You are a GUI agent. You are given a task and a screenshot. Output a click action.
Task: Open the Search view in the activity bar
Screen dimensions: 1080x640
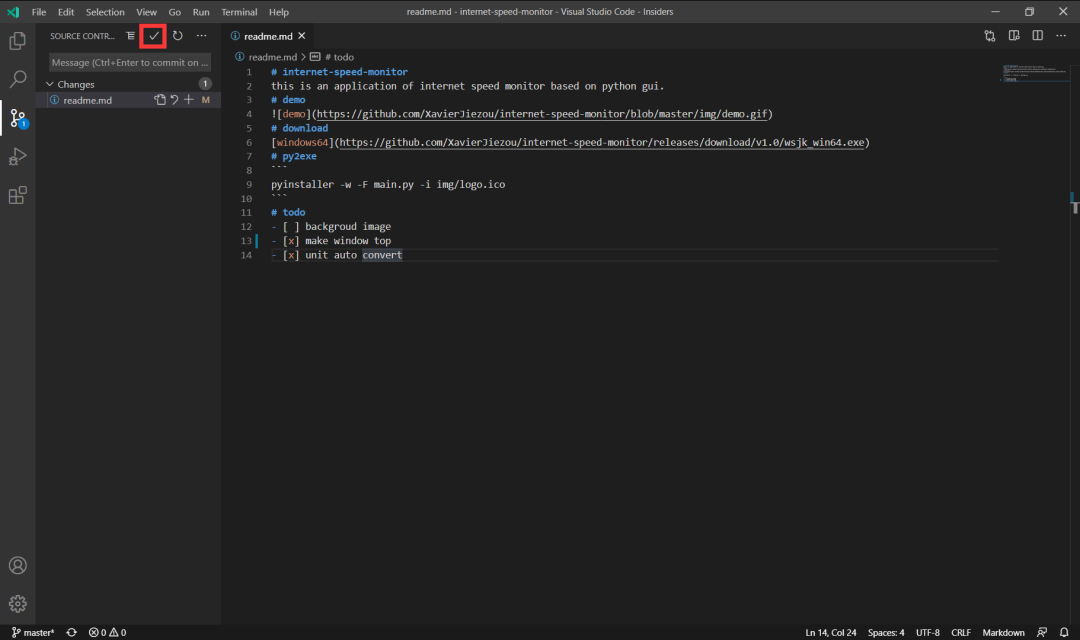click(18, 79)
